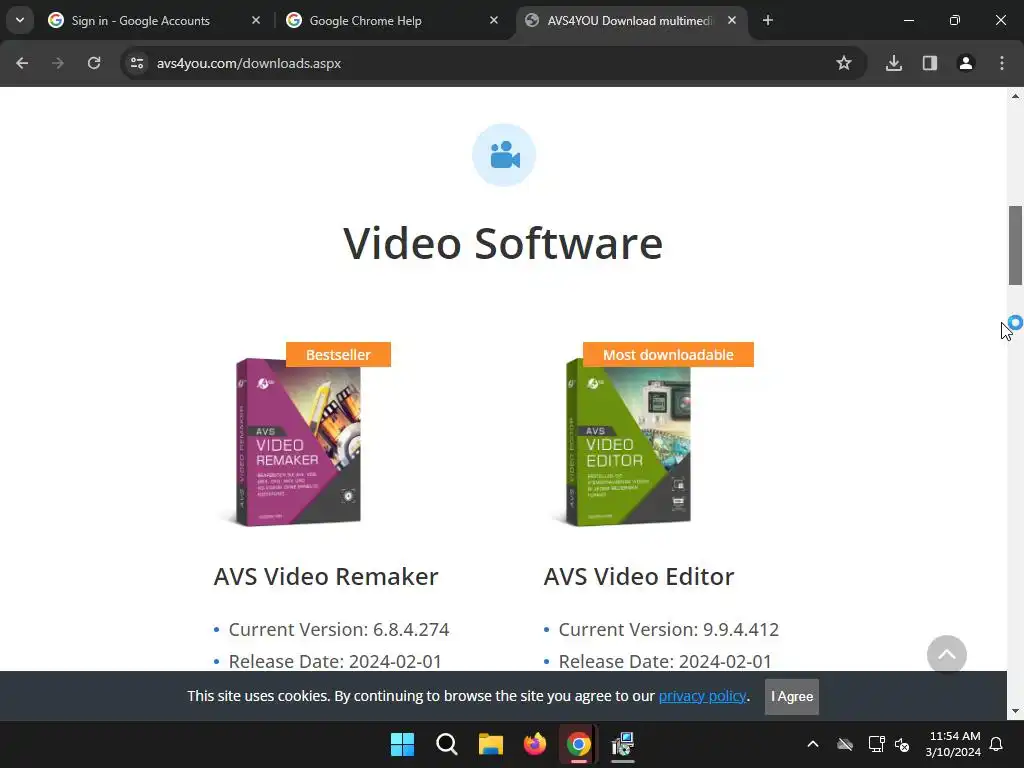This screenshot has width=1024, height=768.
Task: Open the Chrome profile menu
Action: 966,63
